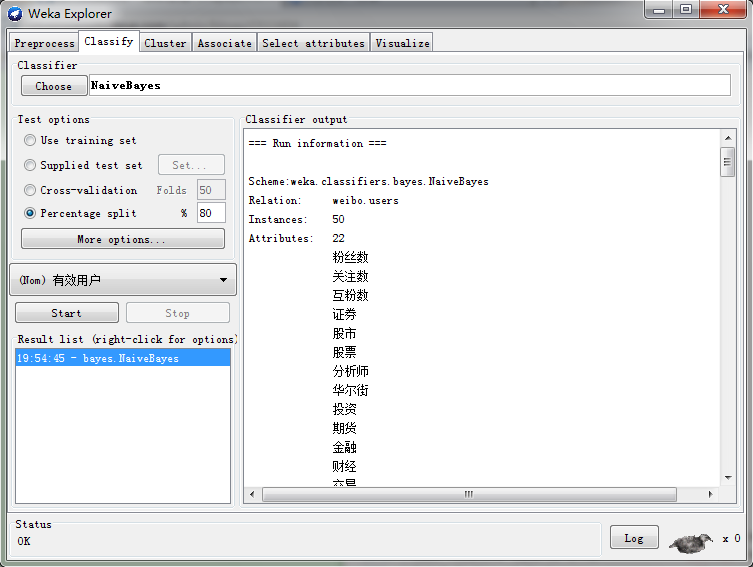Click the output scroll down arrow

coord(728,478)
